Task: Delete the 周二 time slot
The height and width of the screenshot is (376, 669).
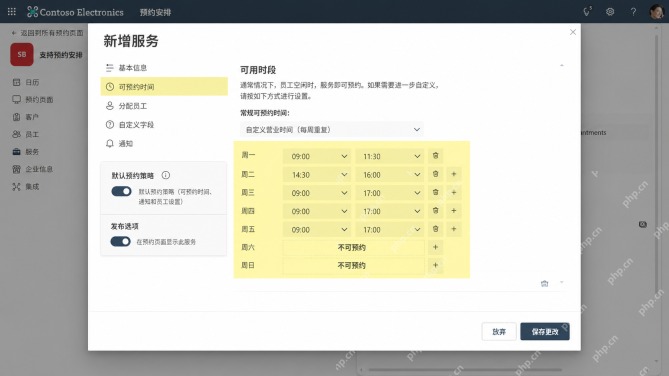Action: (x=436, y=174)
